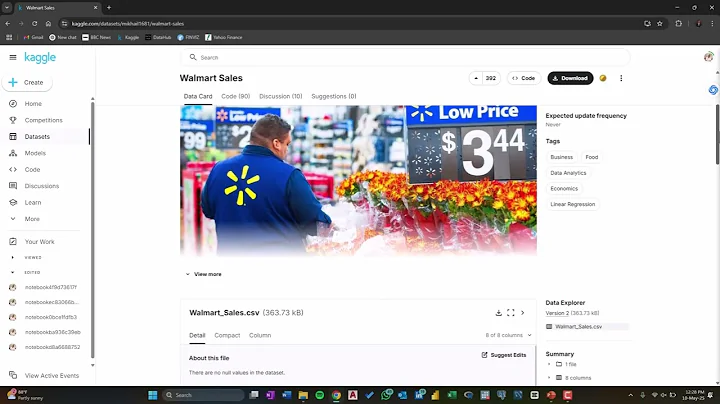Open Models in the sidebar

coord(35,153)
